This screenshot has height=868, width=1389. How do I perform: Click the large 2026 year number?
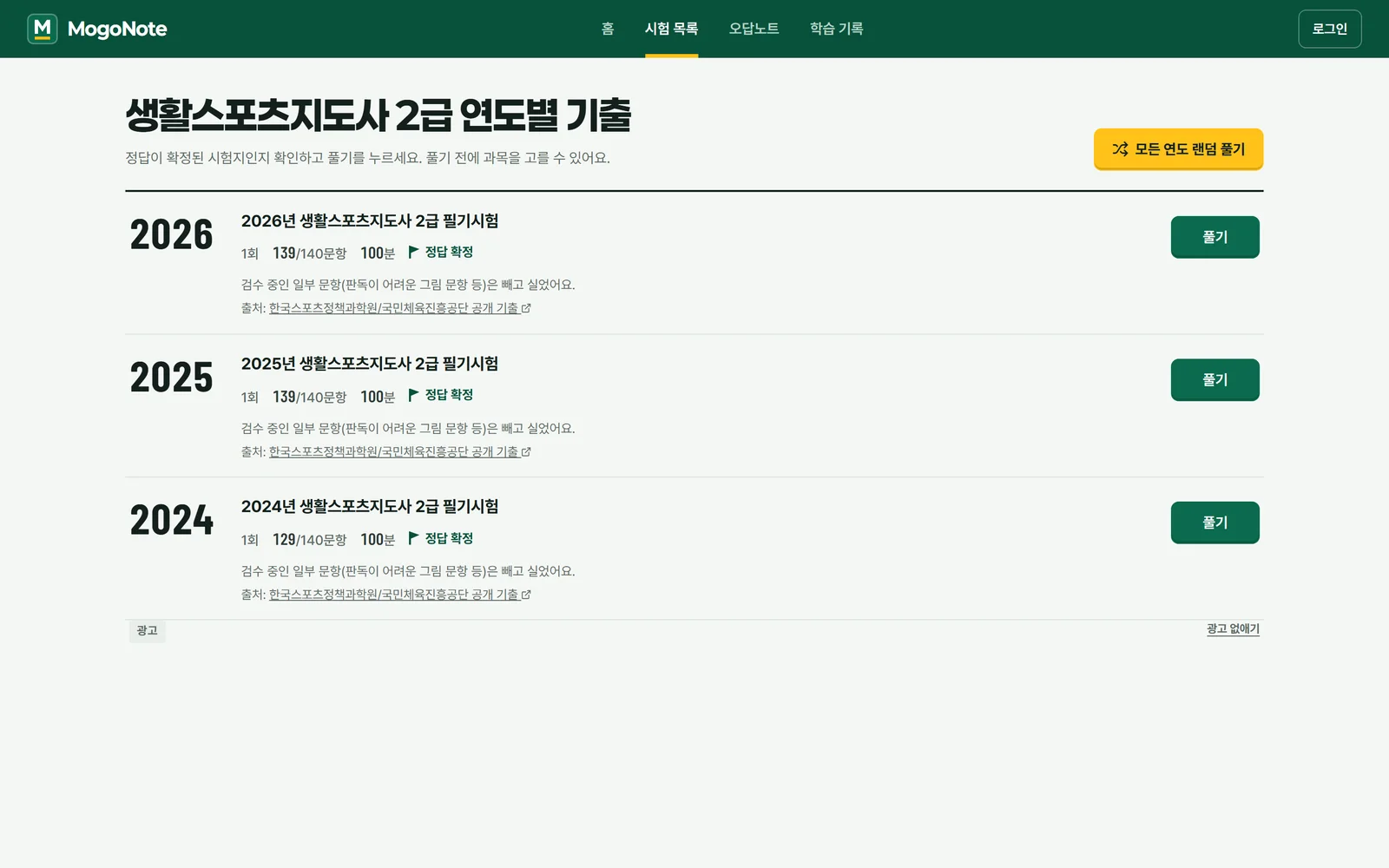pyautogui.click(x=171, y=235)
